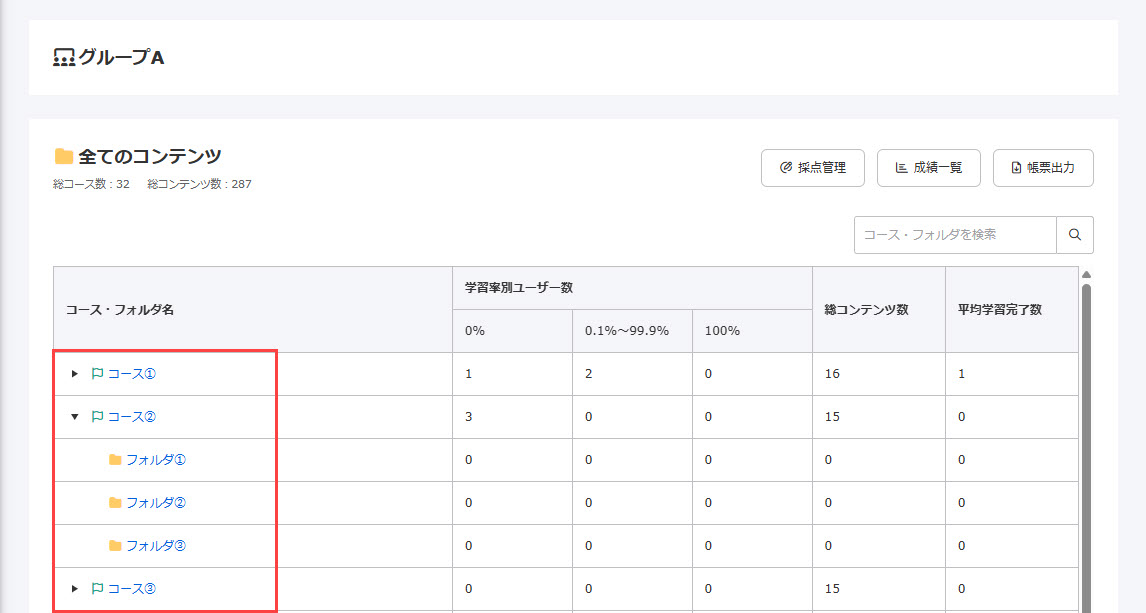
Task: Open the 成績一覧 button
Action: 929,168
